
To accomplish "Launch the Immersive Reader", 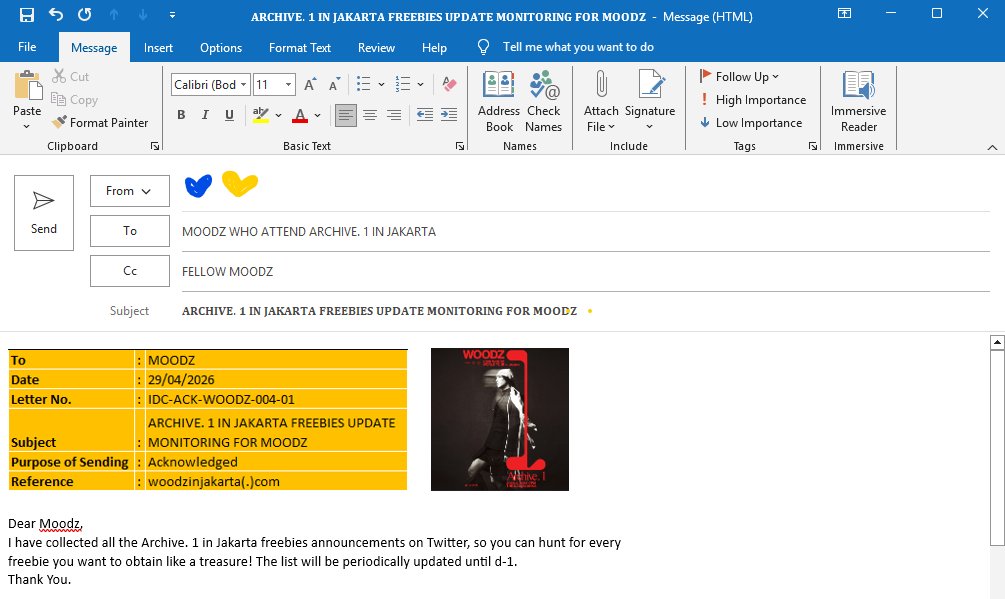I will click(858, 101).
